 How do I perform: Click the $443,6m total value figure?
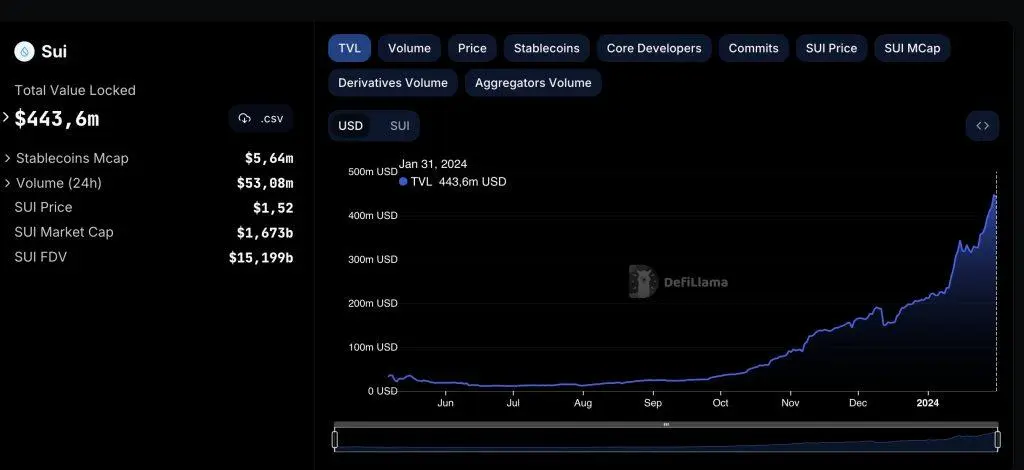pyautogui.click(x=57, y=119)
